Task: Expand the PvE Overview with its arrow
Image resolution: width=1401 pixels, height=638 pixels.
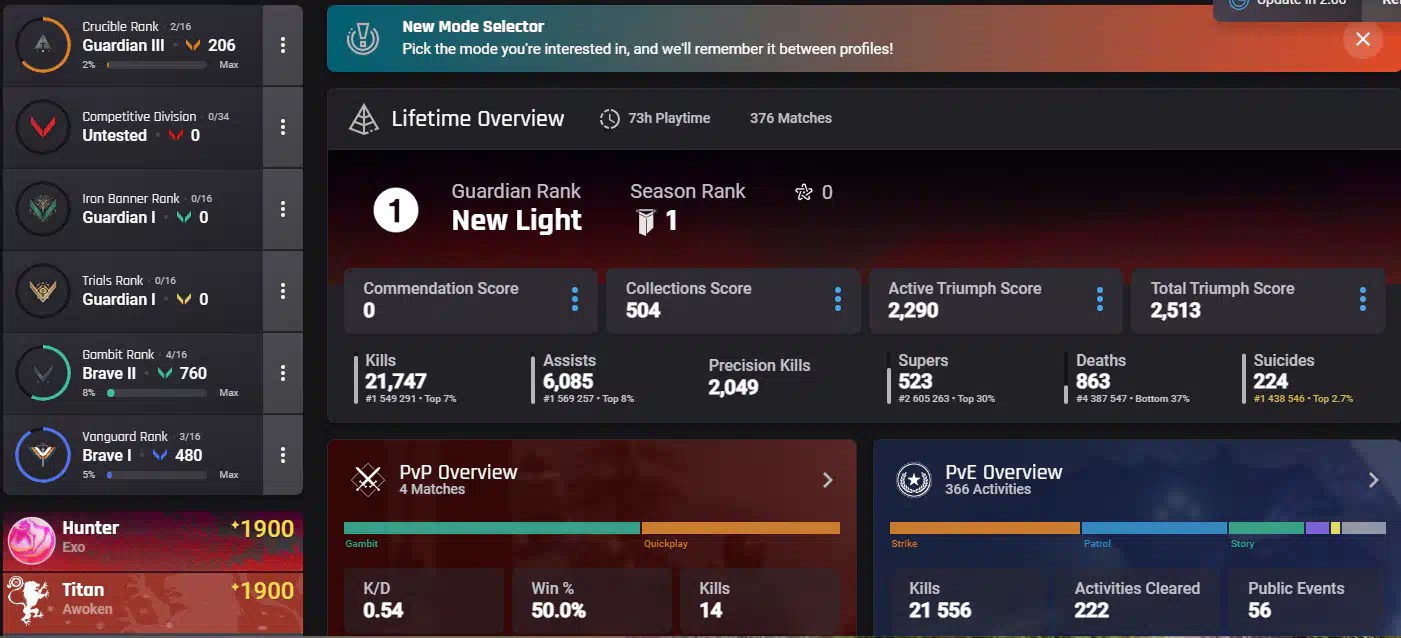Action: 1374,480
